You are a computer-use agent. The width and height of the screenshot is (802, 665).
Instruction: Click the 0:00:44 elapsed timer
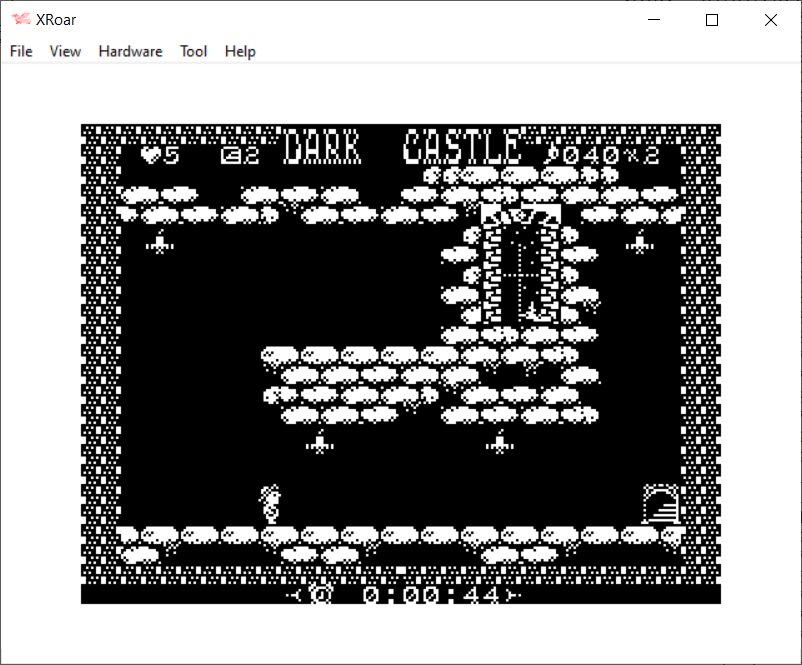432,595
